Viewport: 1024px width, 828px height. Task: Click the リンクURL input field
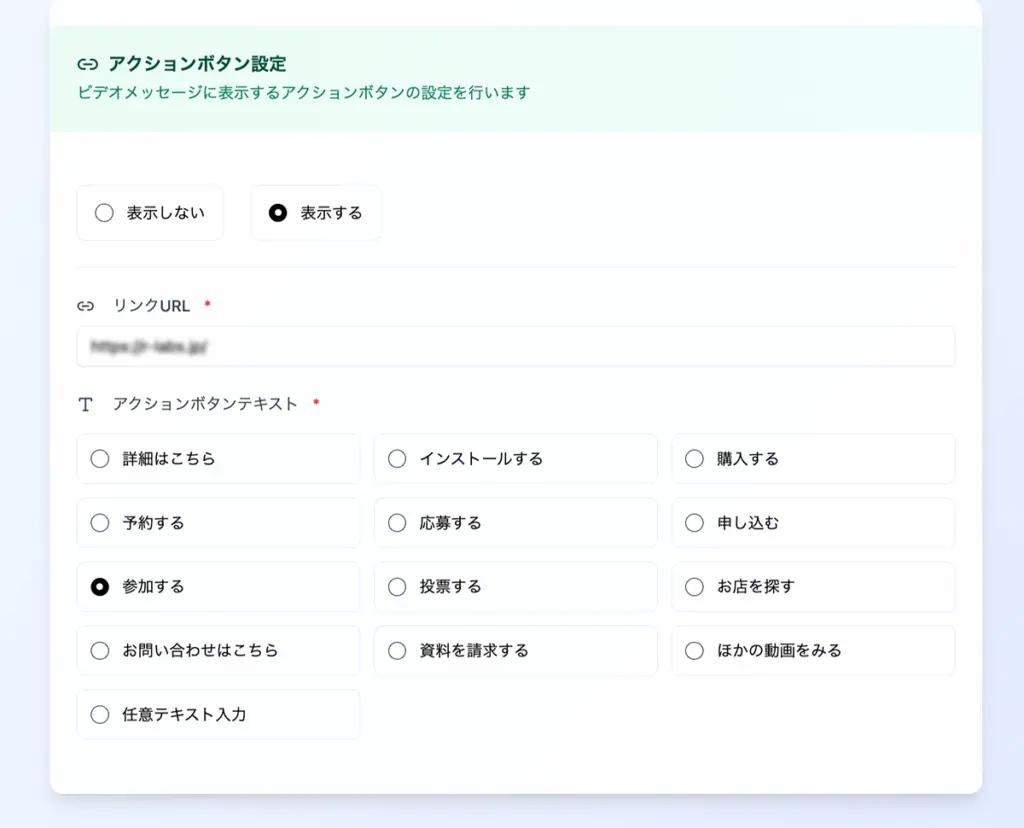pyautogui.click(x=515, y=346)
